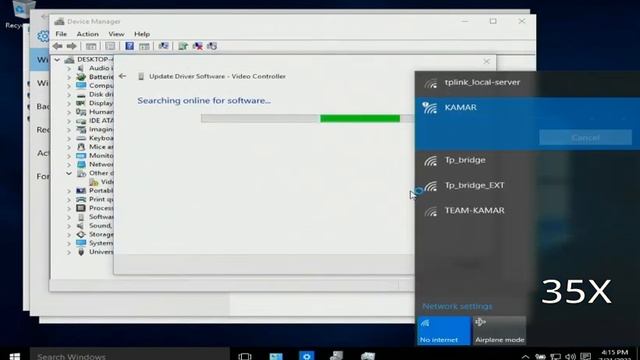This screenshot has width=640, height=360.
Task: Select the Universal Serial Bus item
Action: point(101,252)
